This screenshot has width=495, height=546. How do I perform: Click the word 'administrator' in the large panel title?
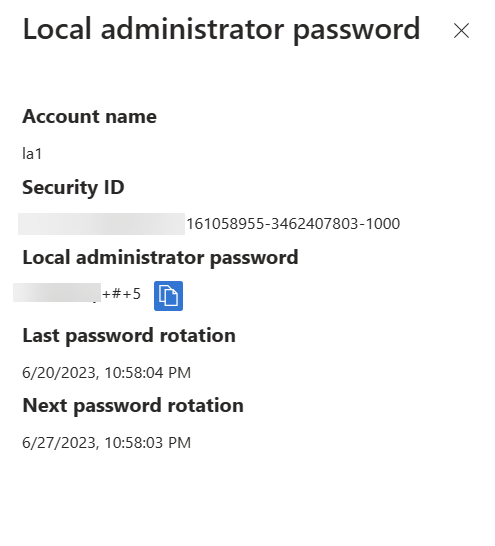(192, 29)
